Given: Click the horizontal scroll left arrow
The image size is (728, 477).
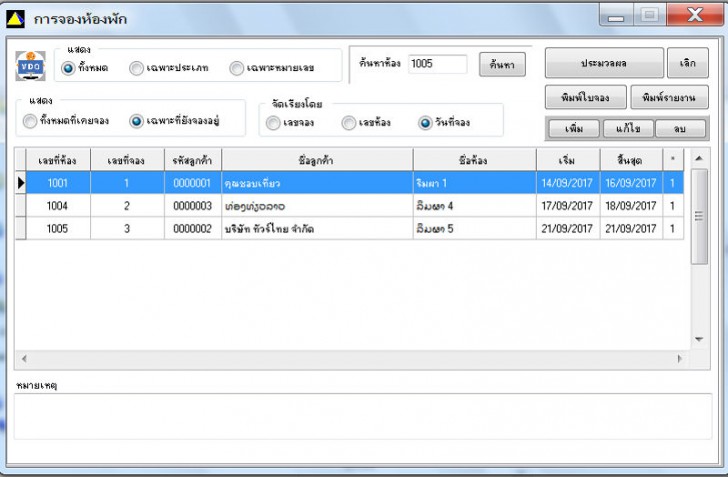Looking at the screenshot, I should click(x=24, y=359).
